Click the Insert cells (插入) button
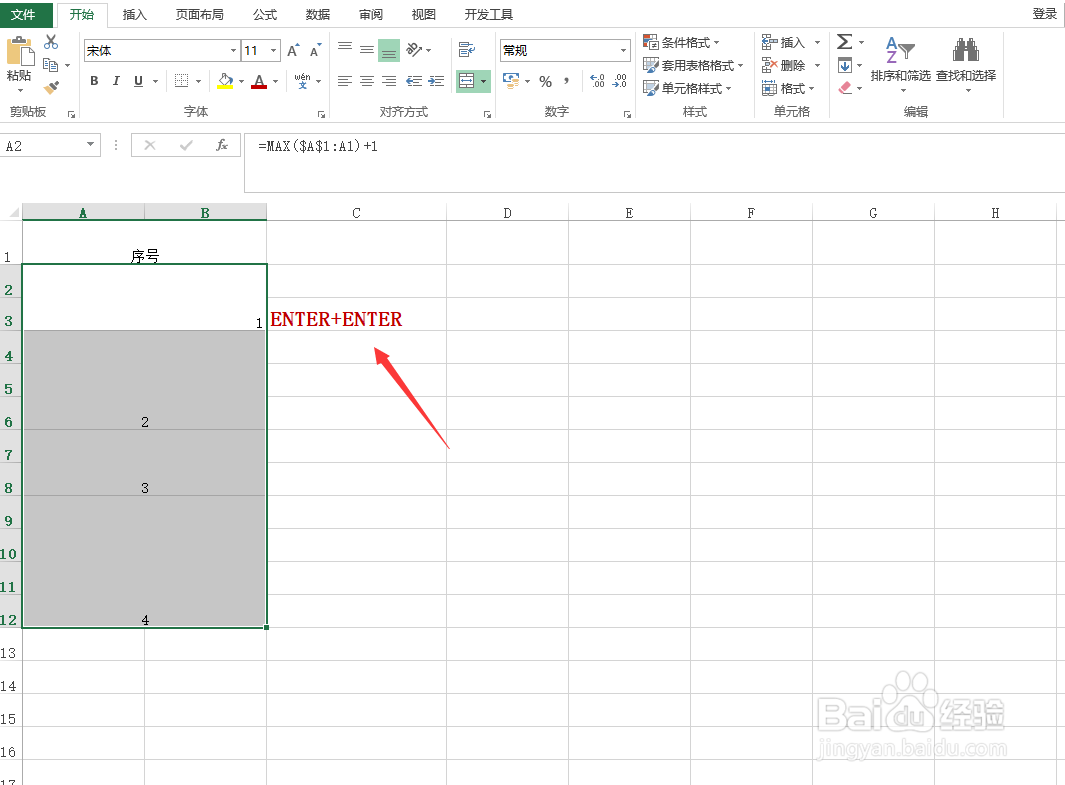The image size is (1065, 785). point(784,43)
